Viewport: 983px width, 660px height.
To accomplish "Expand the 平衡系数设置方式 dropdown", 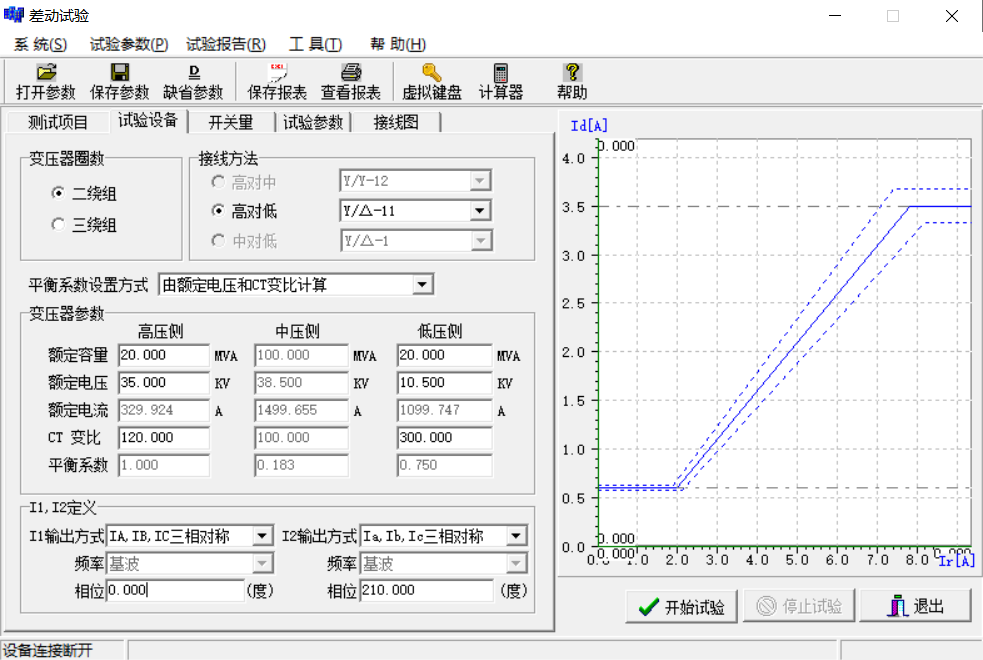I will click(424, 284).
